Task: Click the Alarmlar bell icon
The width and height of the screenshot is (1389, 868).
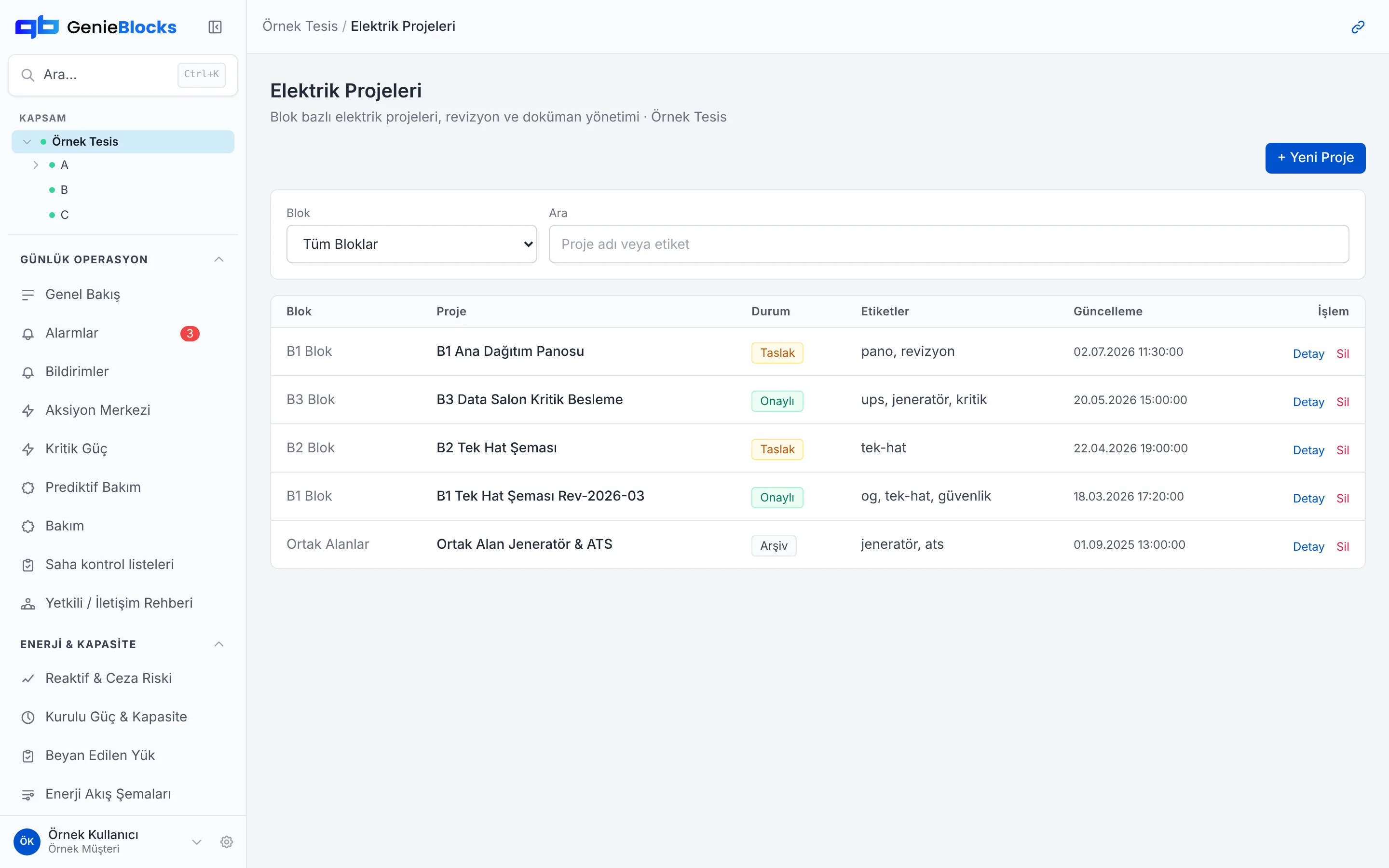Action: coord(27,334)
